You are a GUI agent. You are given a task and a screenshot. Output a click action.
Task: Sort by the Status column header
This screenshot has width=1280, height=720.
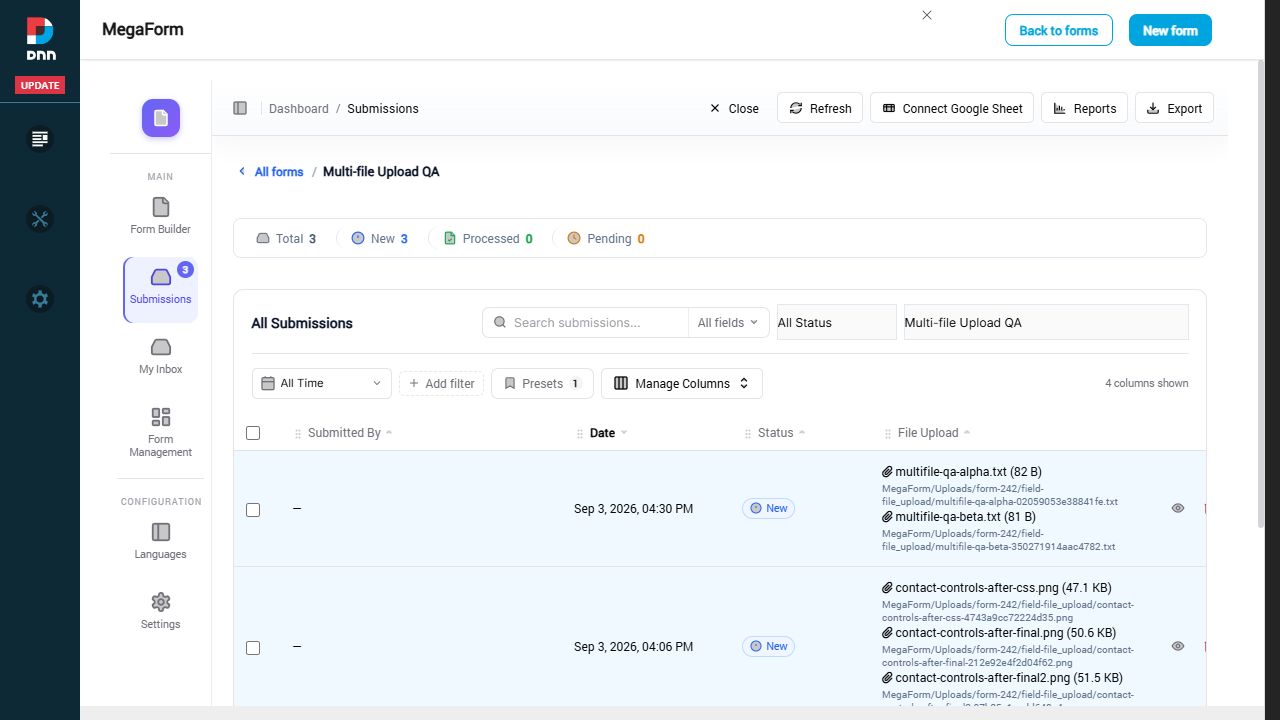(775, 433)
